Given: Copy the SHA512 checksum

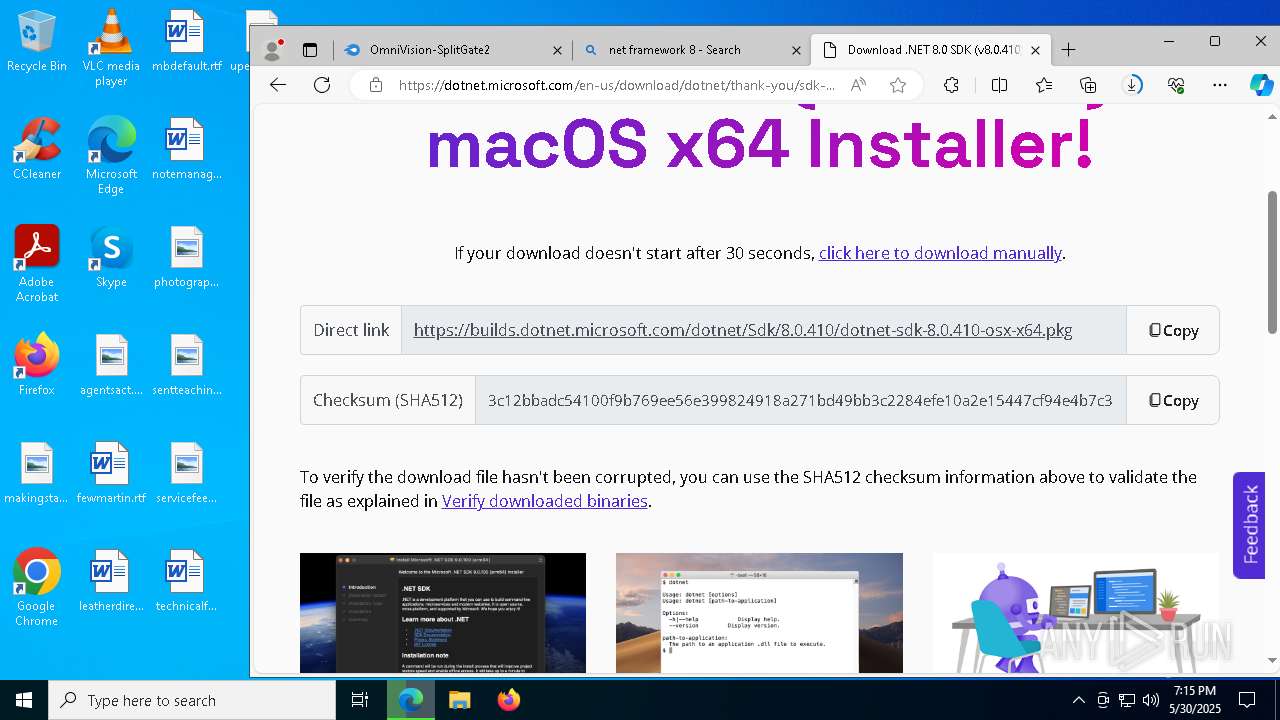Looking at the screenshot, I should (1173, 400).
